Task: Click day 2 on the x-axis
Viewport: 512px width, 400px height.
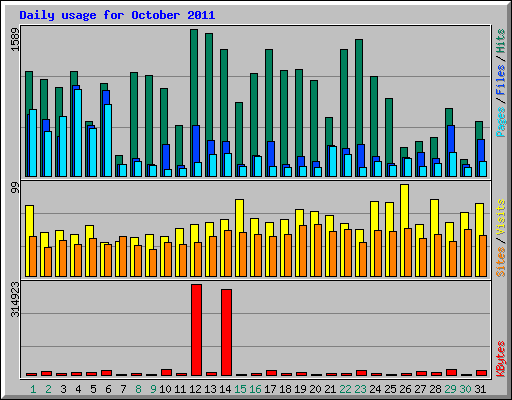Action: pos(48,389)
